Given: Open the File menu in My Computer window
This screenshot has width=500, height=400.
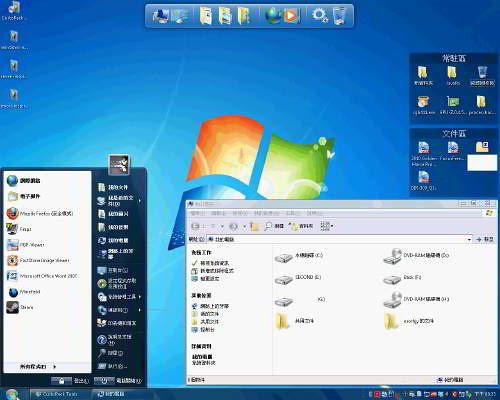Looking at the screenshot, I should [x=197, y=213].
